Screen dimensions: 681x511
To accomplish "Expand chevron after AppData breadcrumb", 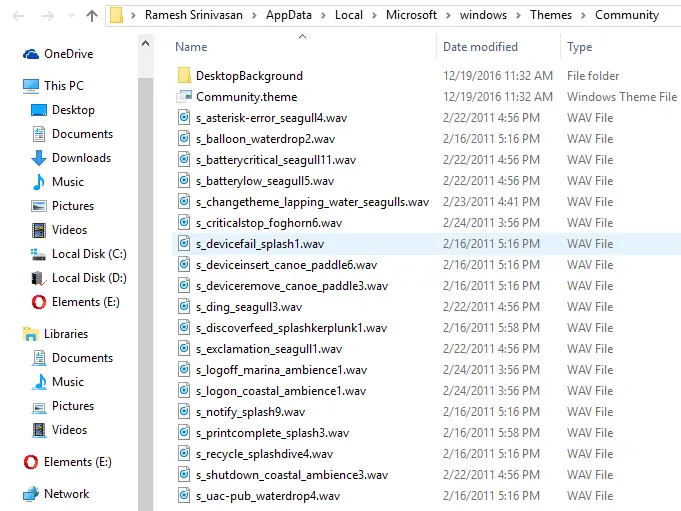I will [324, 16].
